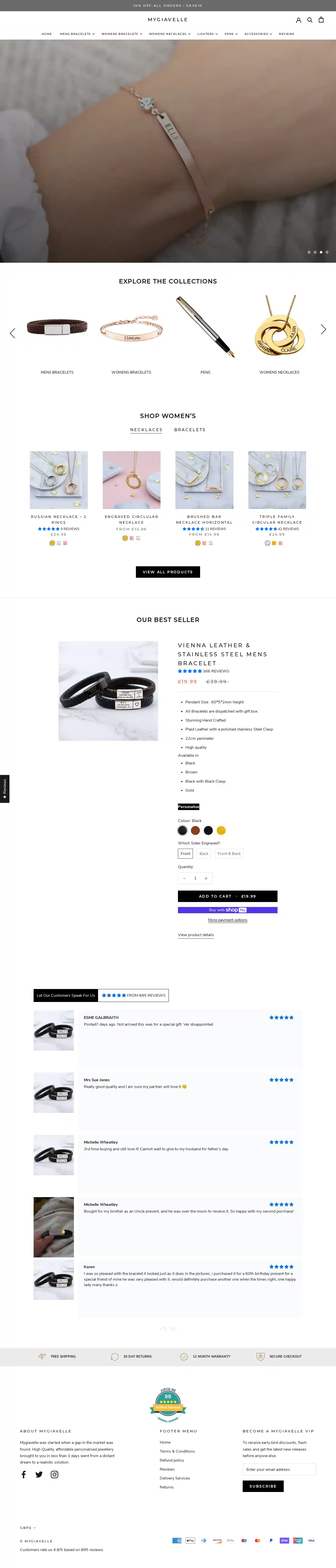The width and height of the screenshot is (336, 1568).
Task: Expand the Womens Necklaces menu
Action: [x=169, y=34]
